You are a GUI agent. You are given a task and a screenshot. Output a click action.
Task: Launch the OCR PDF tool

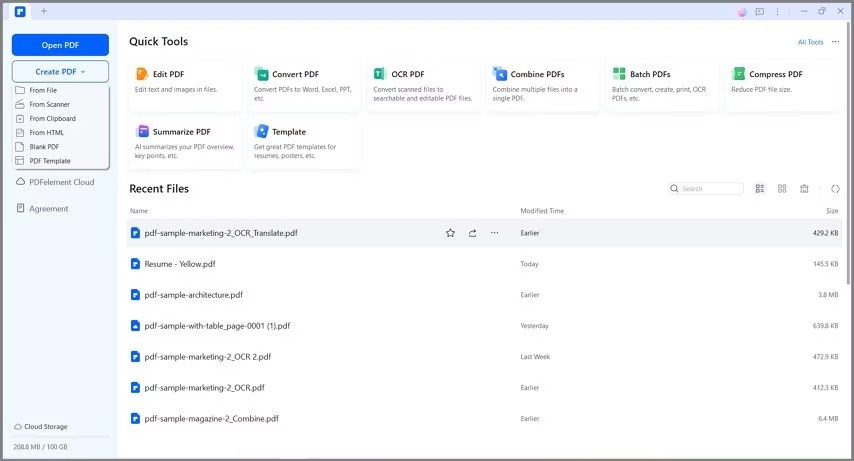coord(423,86)
